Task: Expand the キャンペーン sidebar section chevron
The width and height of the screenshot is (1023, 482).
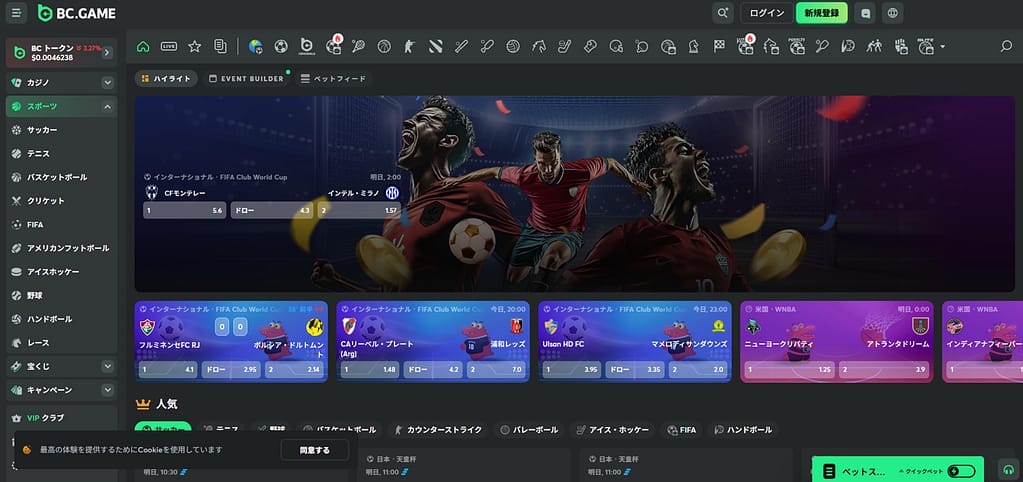Action: [108, 390]
